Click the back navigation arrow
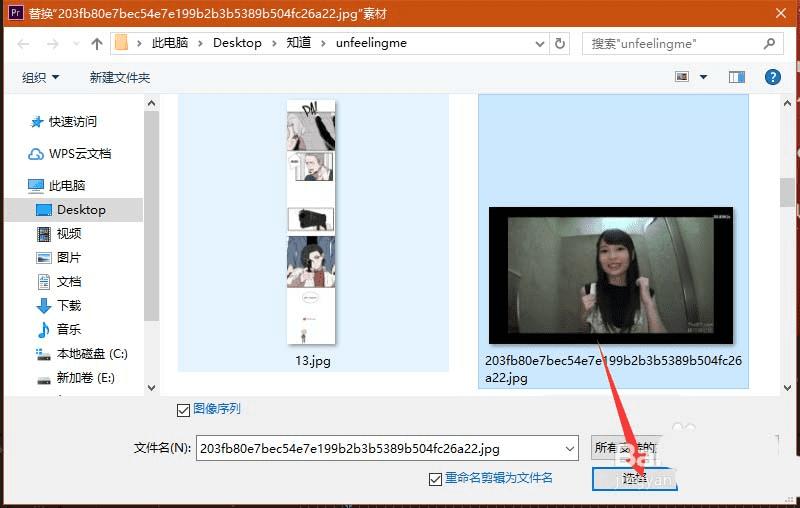This screenshot has width=800, height=508. coord(23,44)
